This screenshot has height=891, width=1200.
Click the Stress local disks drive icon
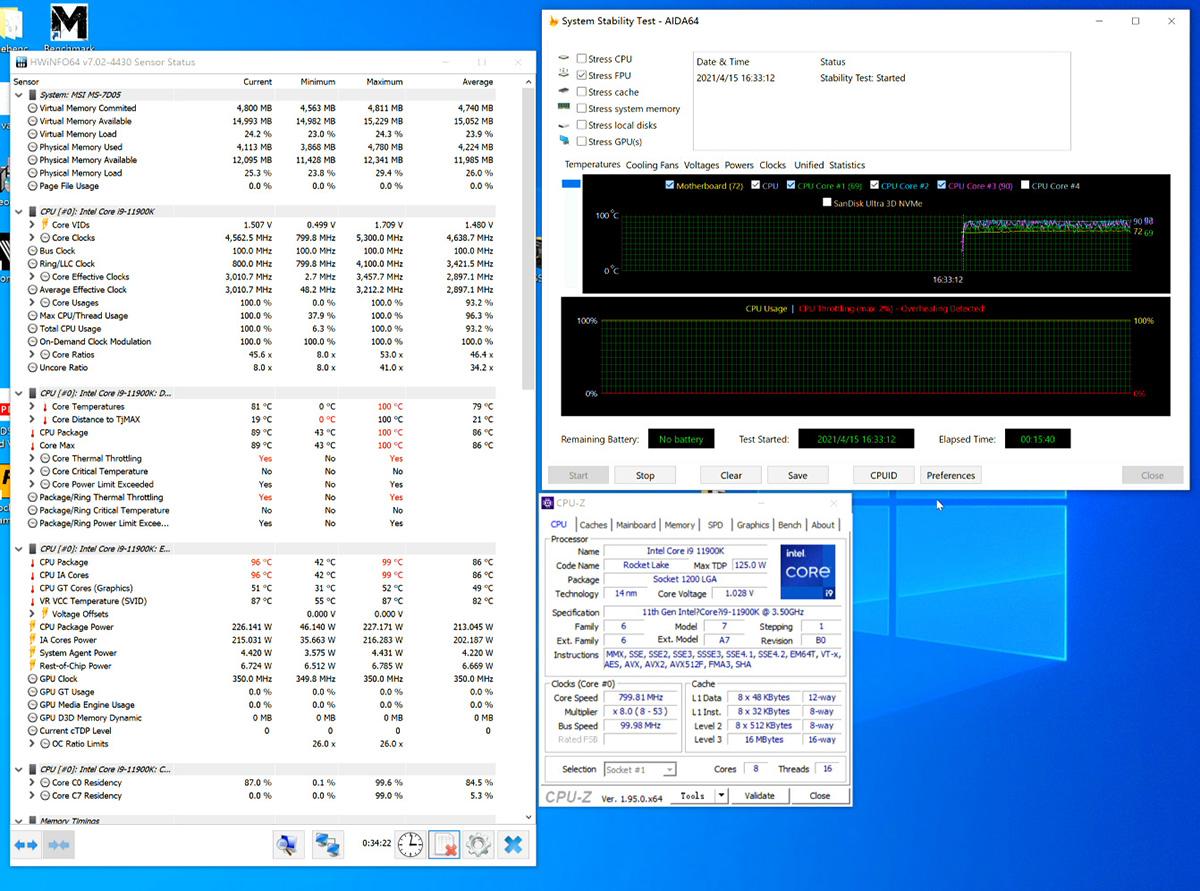[x=566, y=125]
